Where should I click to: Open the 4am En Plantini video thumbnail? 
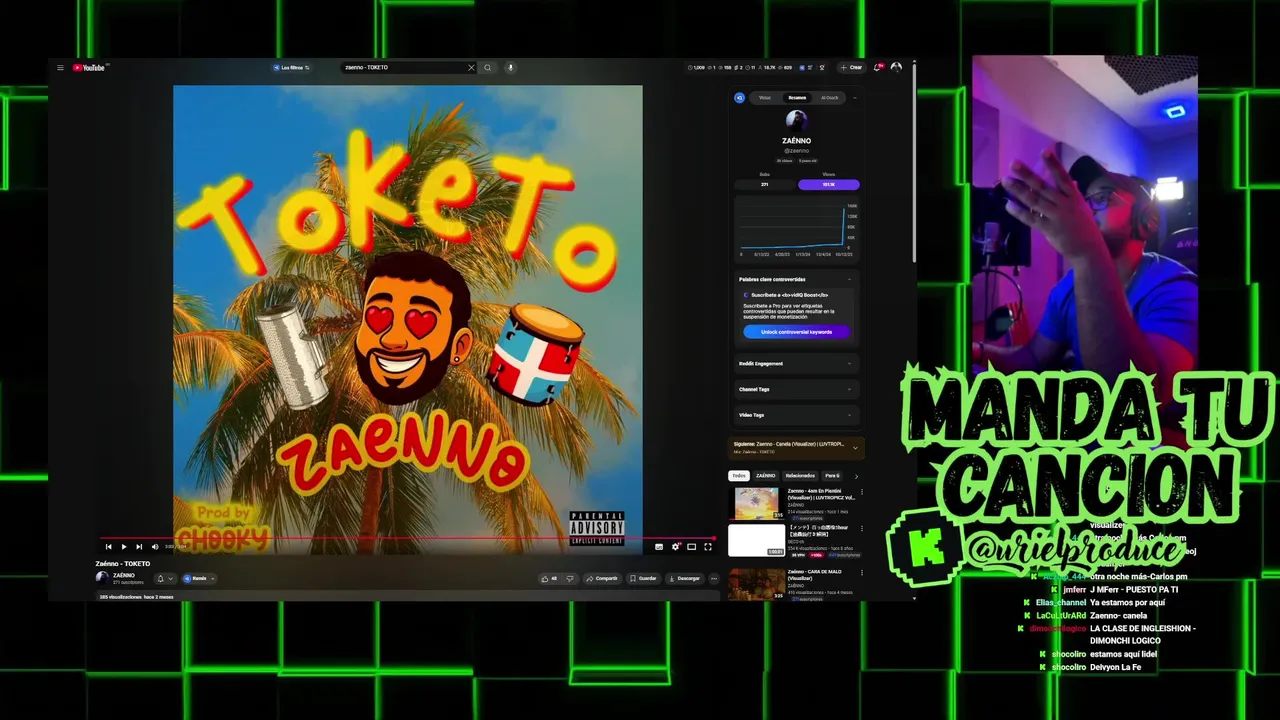tap(757, 503)
